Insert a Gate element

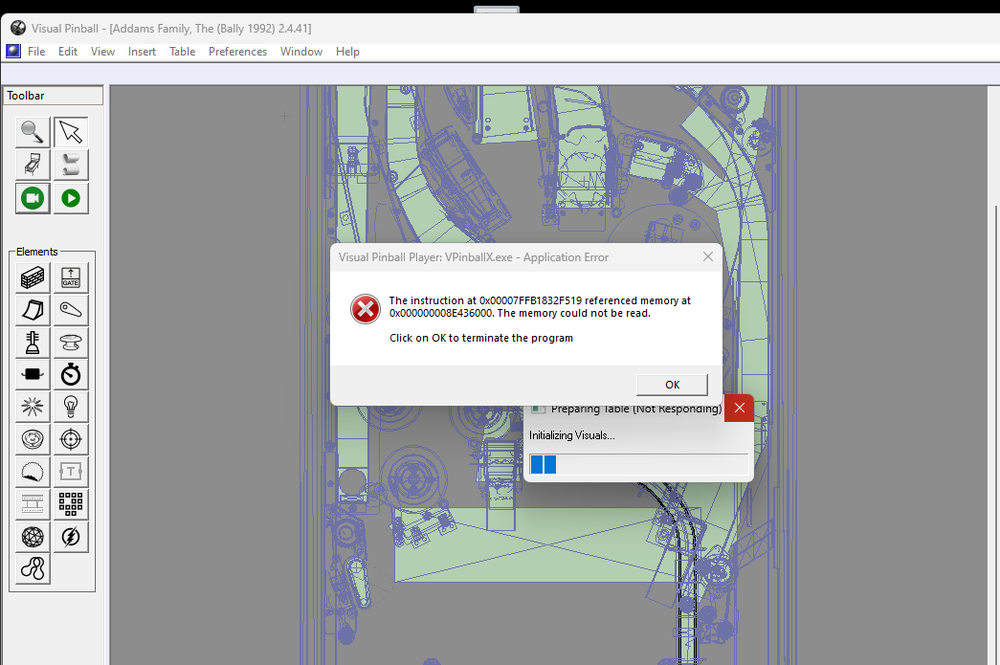tap(70, 277)
